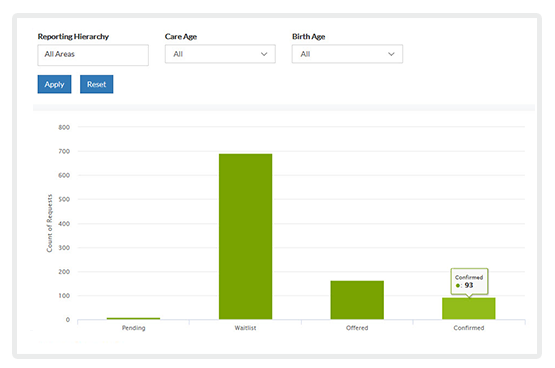Image resolution: width=555 pixels, height=368 pixels.
Task: Click the Confirmed axis label
Action: point(469,328)
